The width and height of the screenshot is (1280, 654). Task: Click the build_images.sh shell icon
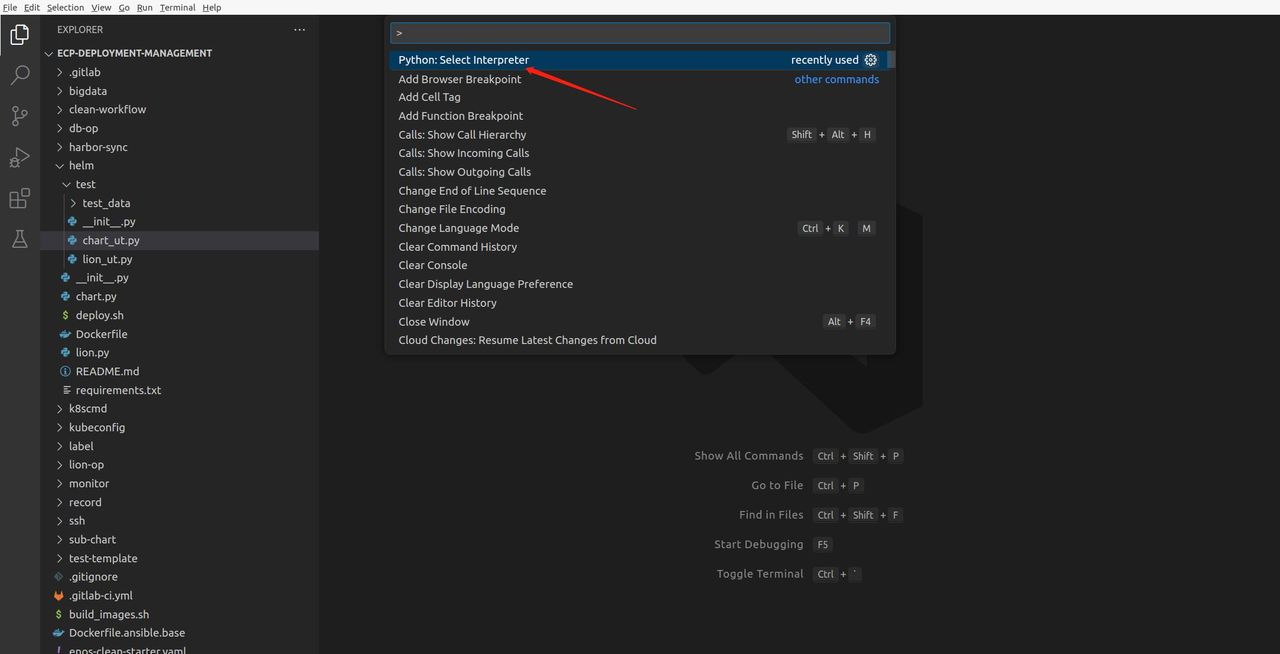(x=59, y=615)
